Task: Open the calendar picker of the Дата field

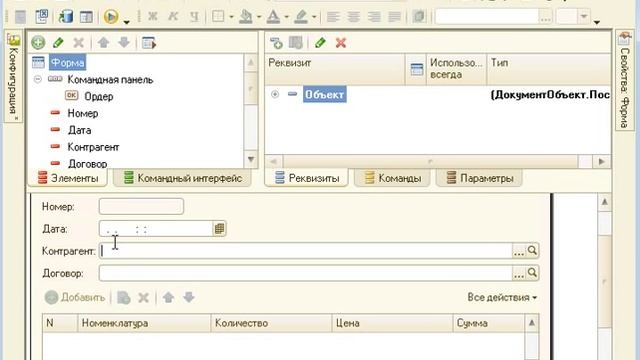Action: [219, 229]
